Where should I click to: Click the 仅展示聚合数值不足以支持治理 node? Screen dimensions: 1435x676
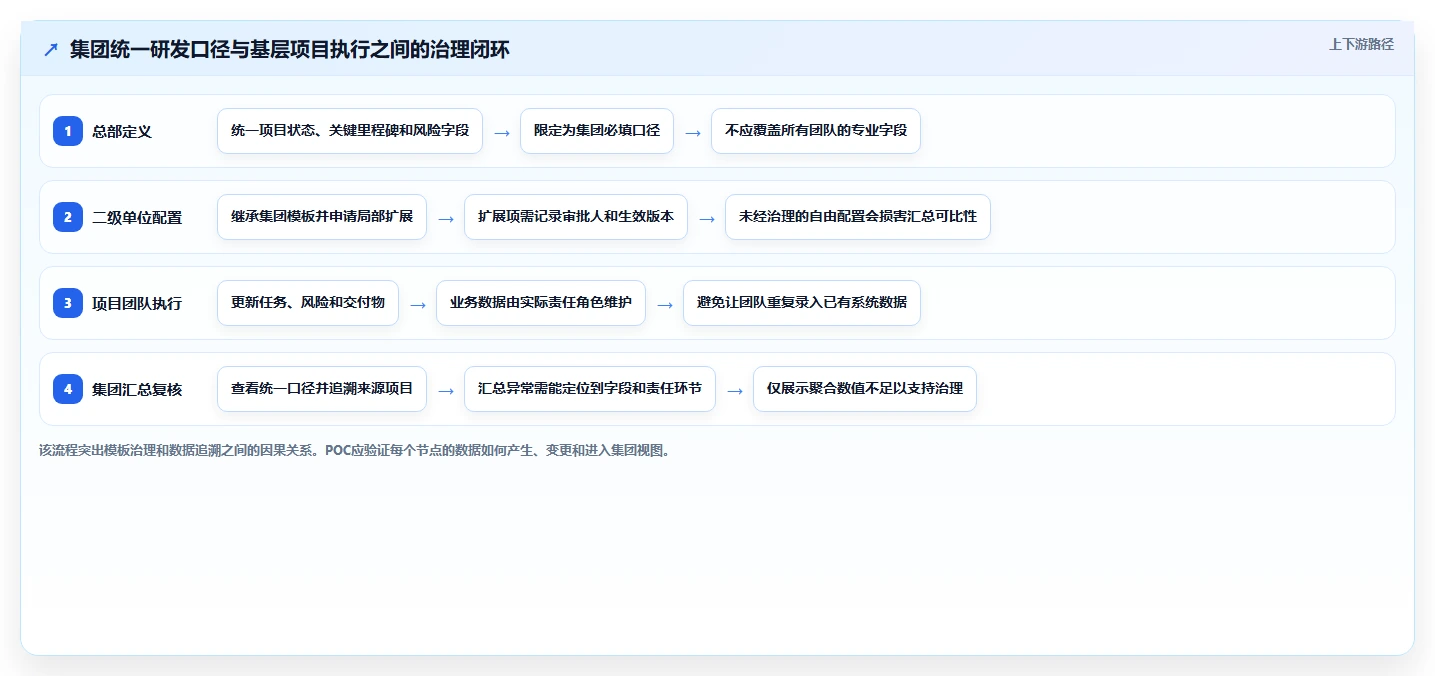(865, 389)
